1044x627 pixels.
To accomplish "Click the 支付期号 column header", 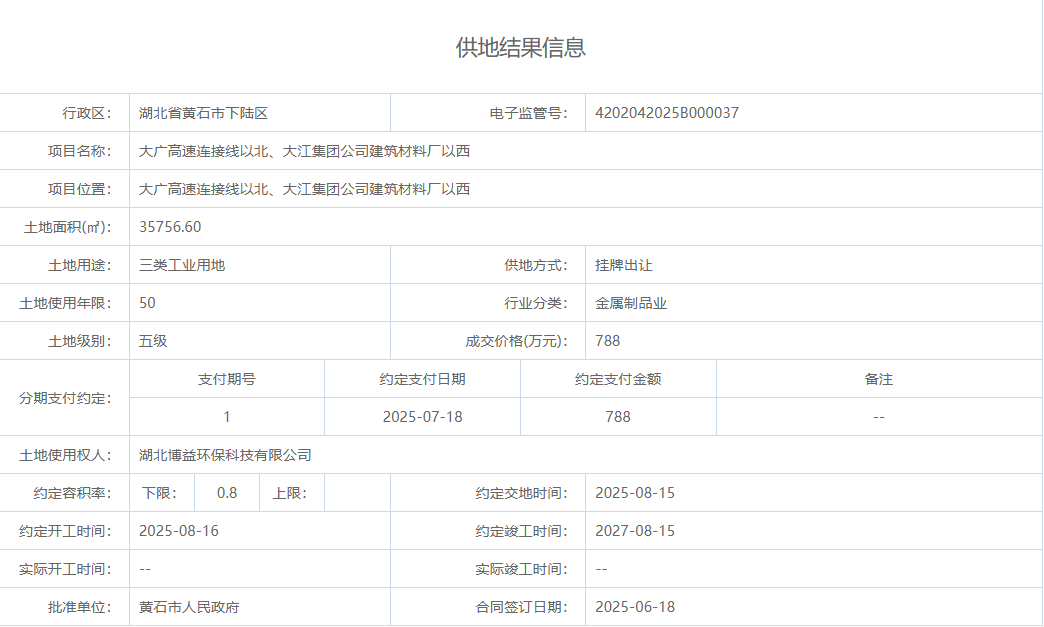I will pyautogui.click(x=226, y=379).
